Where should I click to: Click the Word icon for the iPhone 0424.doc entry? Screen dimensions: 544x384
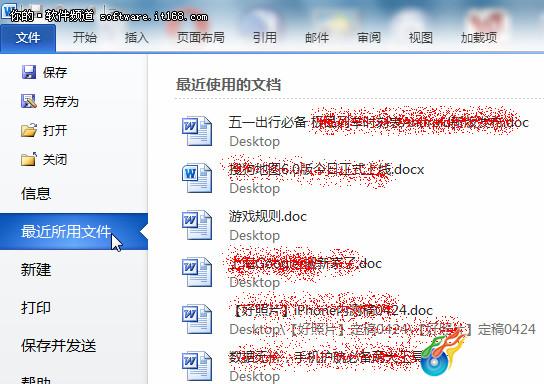click(197, 319)
